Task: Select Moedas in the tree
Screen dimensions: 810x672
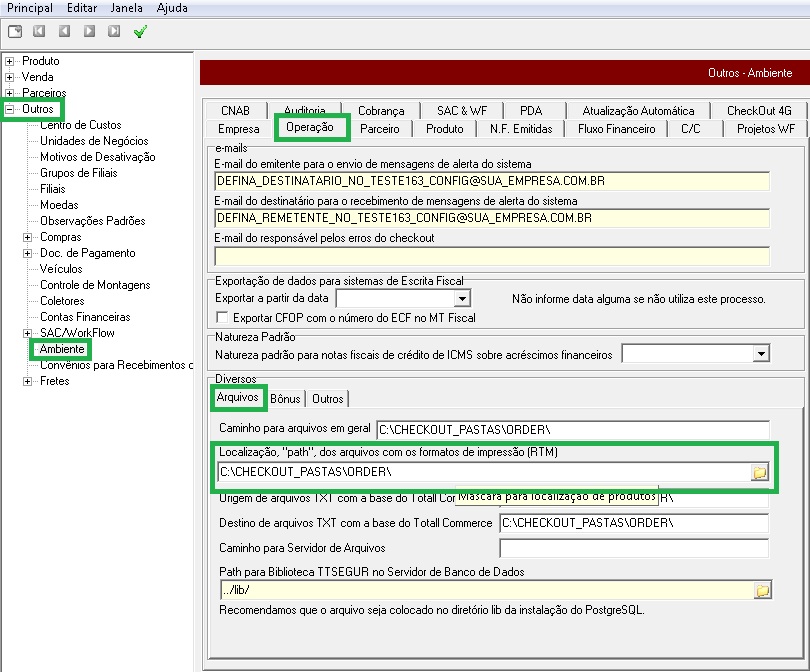Action: coord(59,205)
